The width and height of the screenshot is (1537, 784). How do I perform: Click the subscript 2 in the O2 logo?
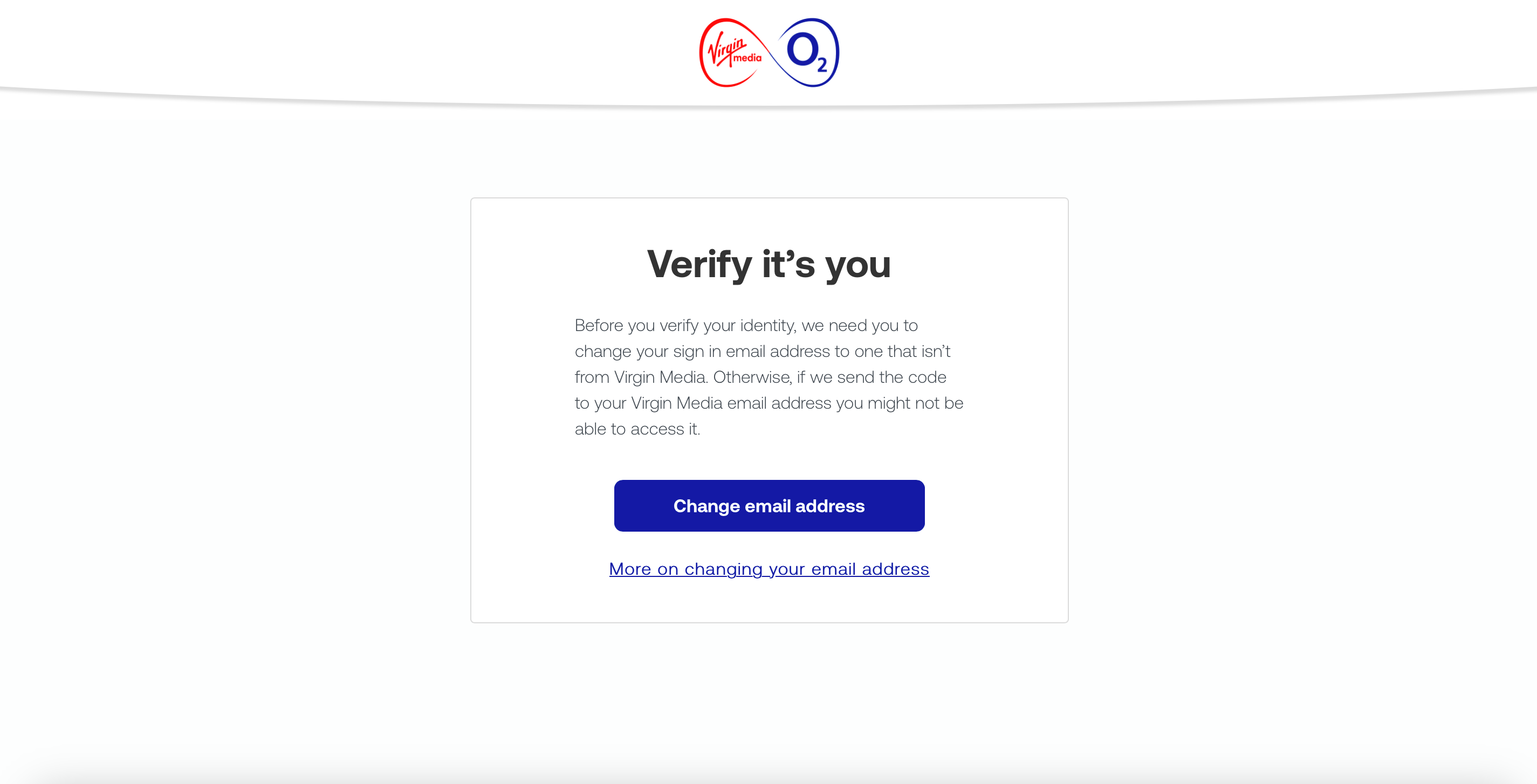824,65
